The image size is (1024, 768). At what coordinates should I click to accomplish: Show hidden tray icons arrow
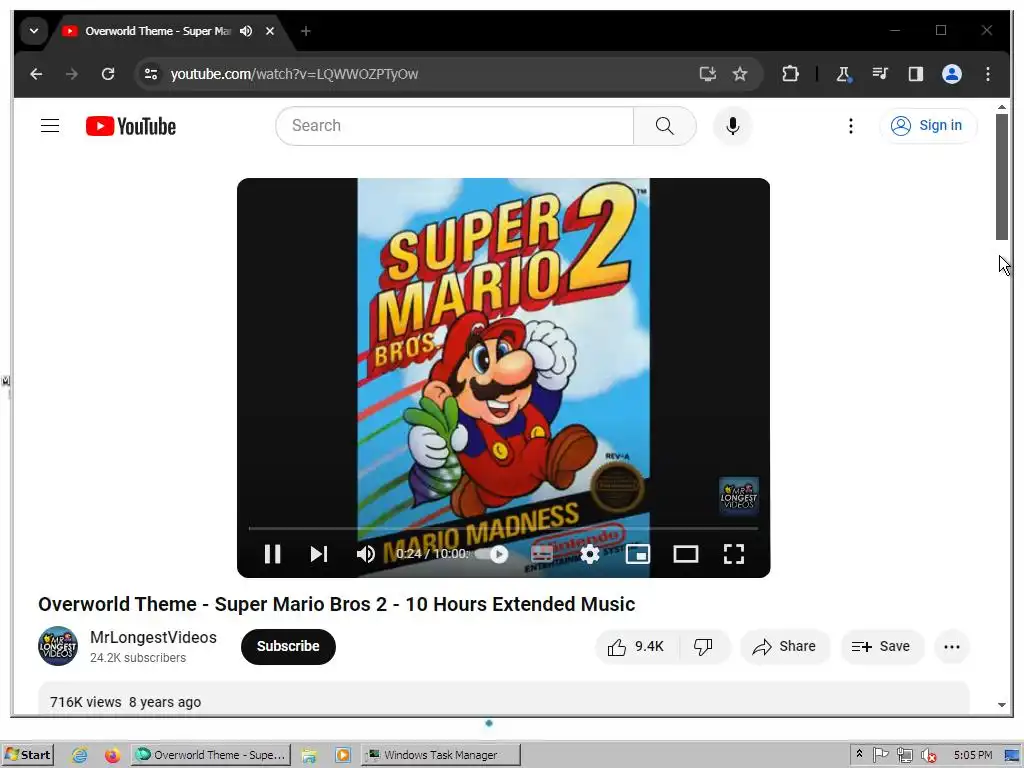point(859,754)
